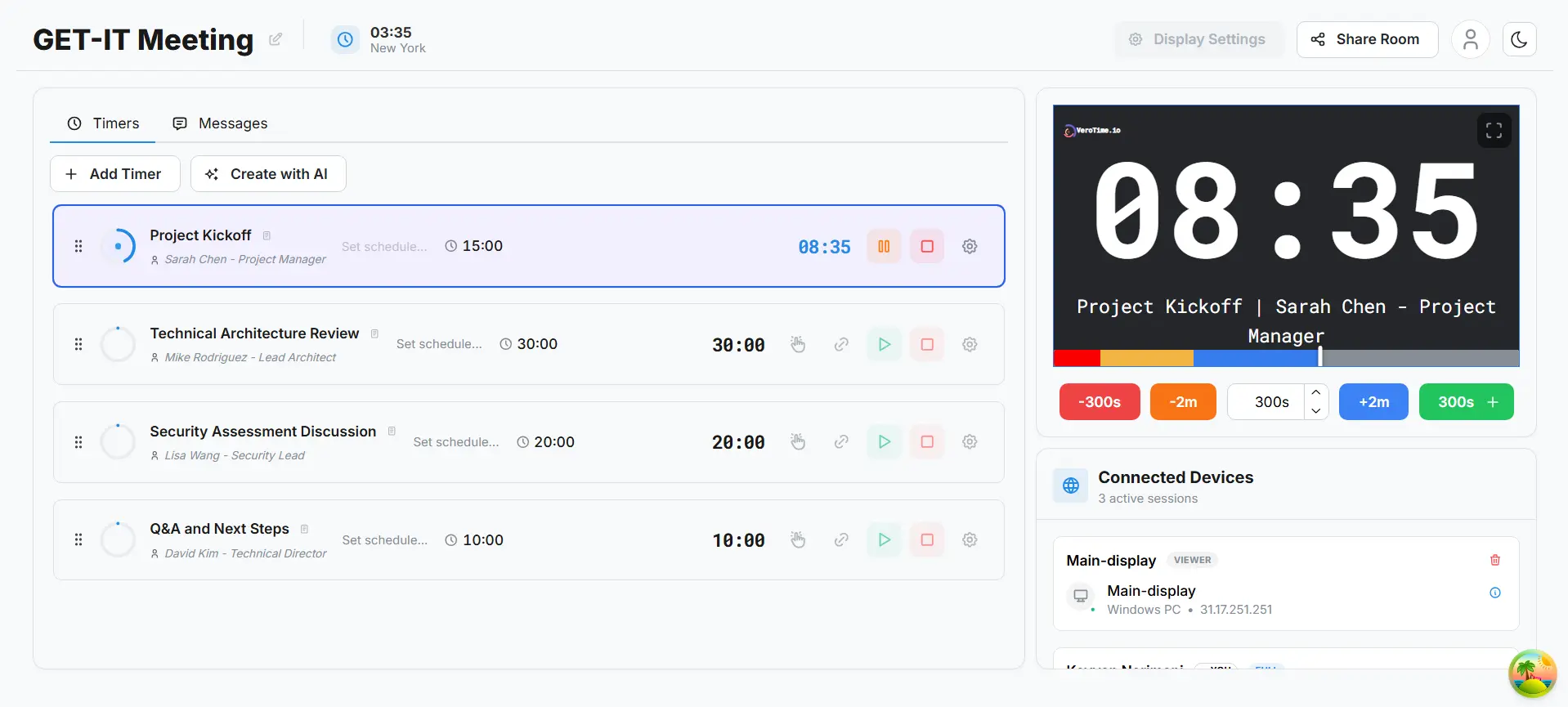Stop the Project Kickoff timer
This screenshot has height=707, width=1568.
[x=927, y=246]
